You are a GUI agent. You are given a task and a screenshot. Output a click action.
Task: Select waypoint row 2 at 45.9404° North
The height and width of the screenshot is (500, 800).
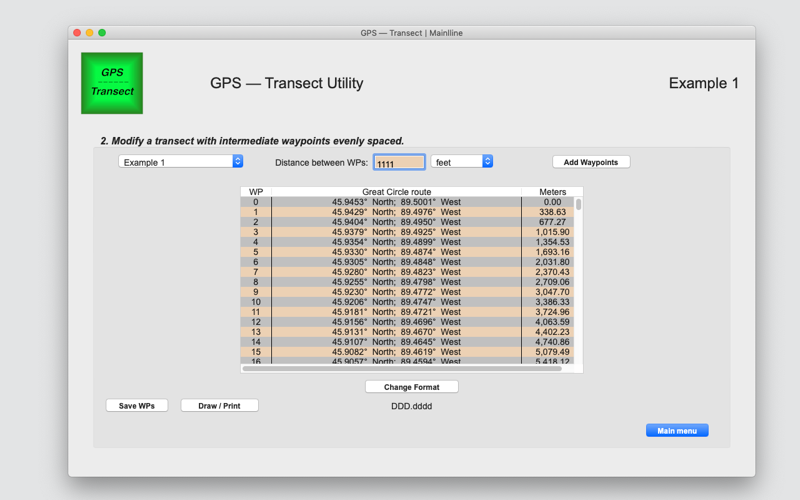pyautogui.click(x=407, y=222)
